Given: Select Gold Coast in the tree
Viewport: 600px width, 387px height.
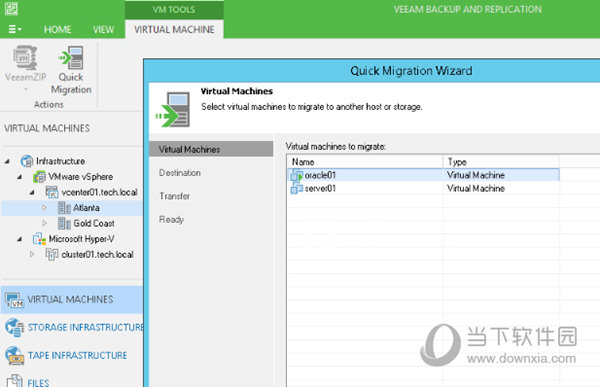Looking at the screenshot, I should pos(94,223).
